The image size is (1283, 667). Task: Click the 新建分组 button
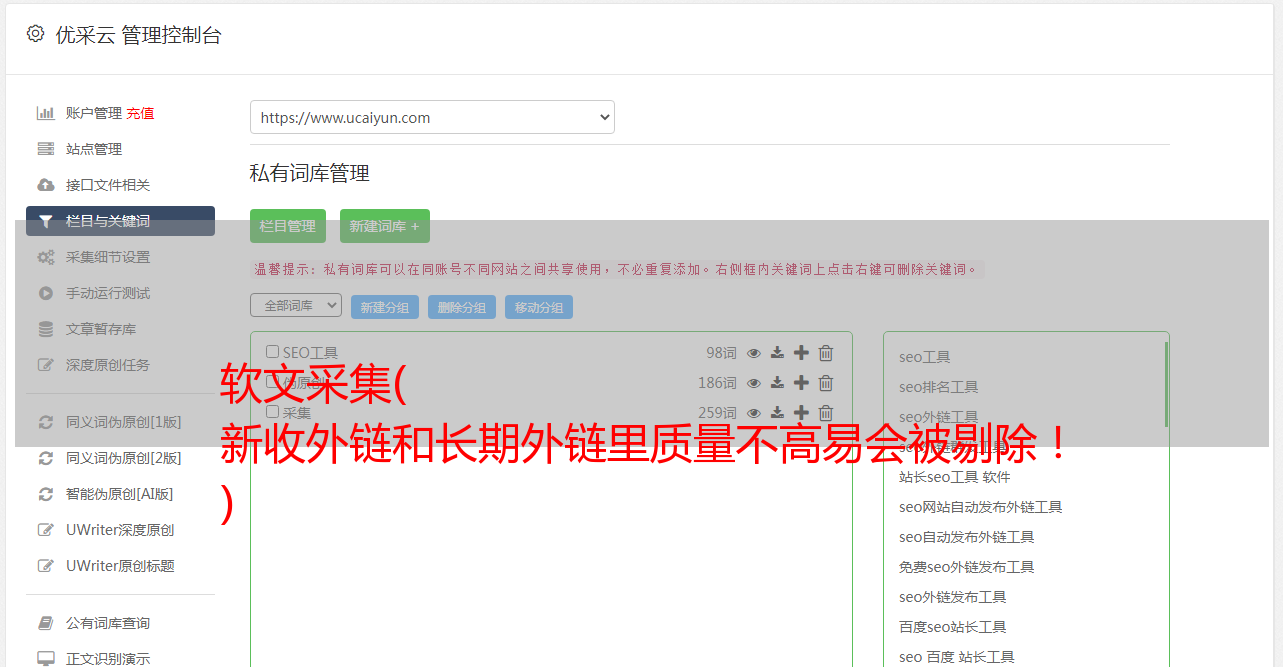[x=385, y=308]
